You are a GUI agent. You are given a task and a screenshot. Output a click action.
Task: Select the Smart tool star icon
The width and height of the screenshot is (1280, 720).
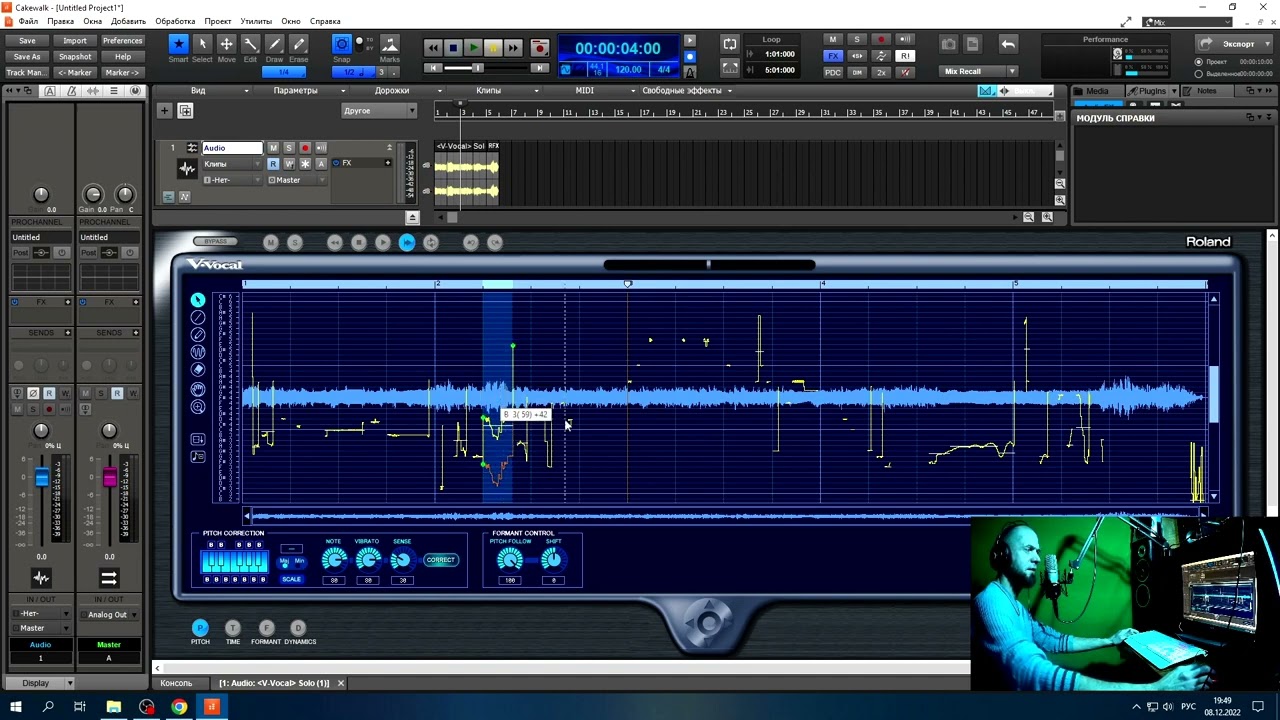point(178,44)
